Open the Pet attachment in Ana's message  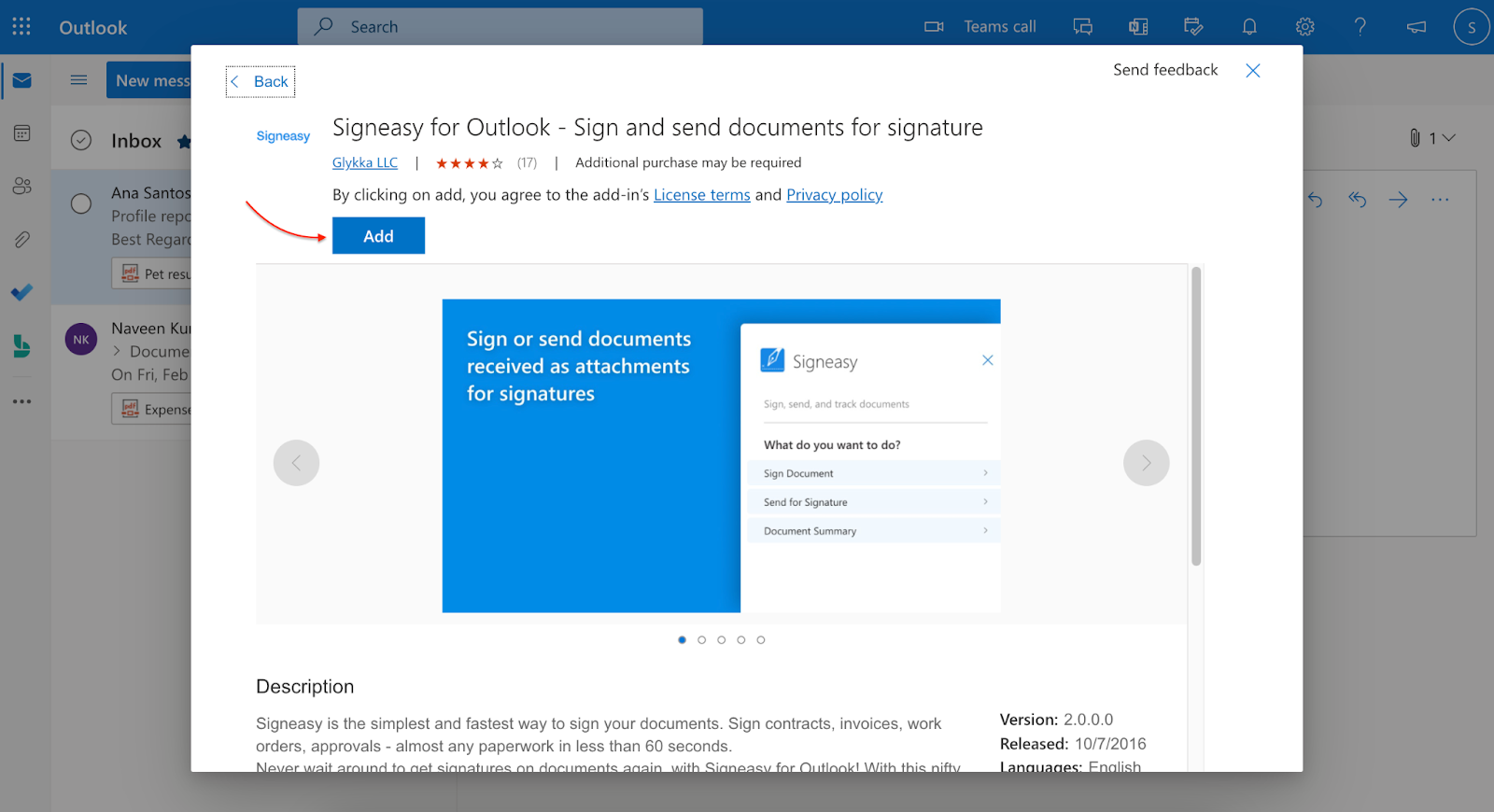[152, 274]
